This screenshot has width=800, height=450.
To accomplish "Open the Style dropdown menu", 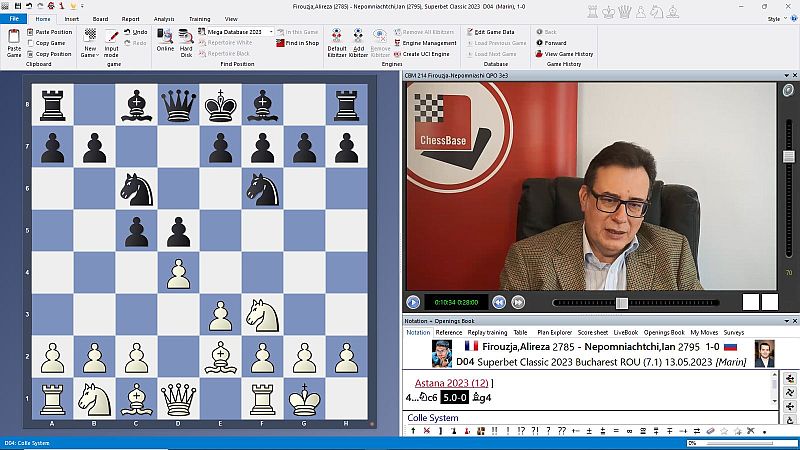I will pyautogui.click(x=773, y=18).
